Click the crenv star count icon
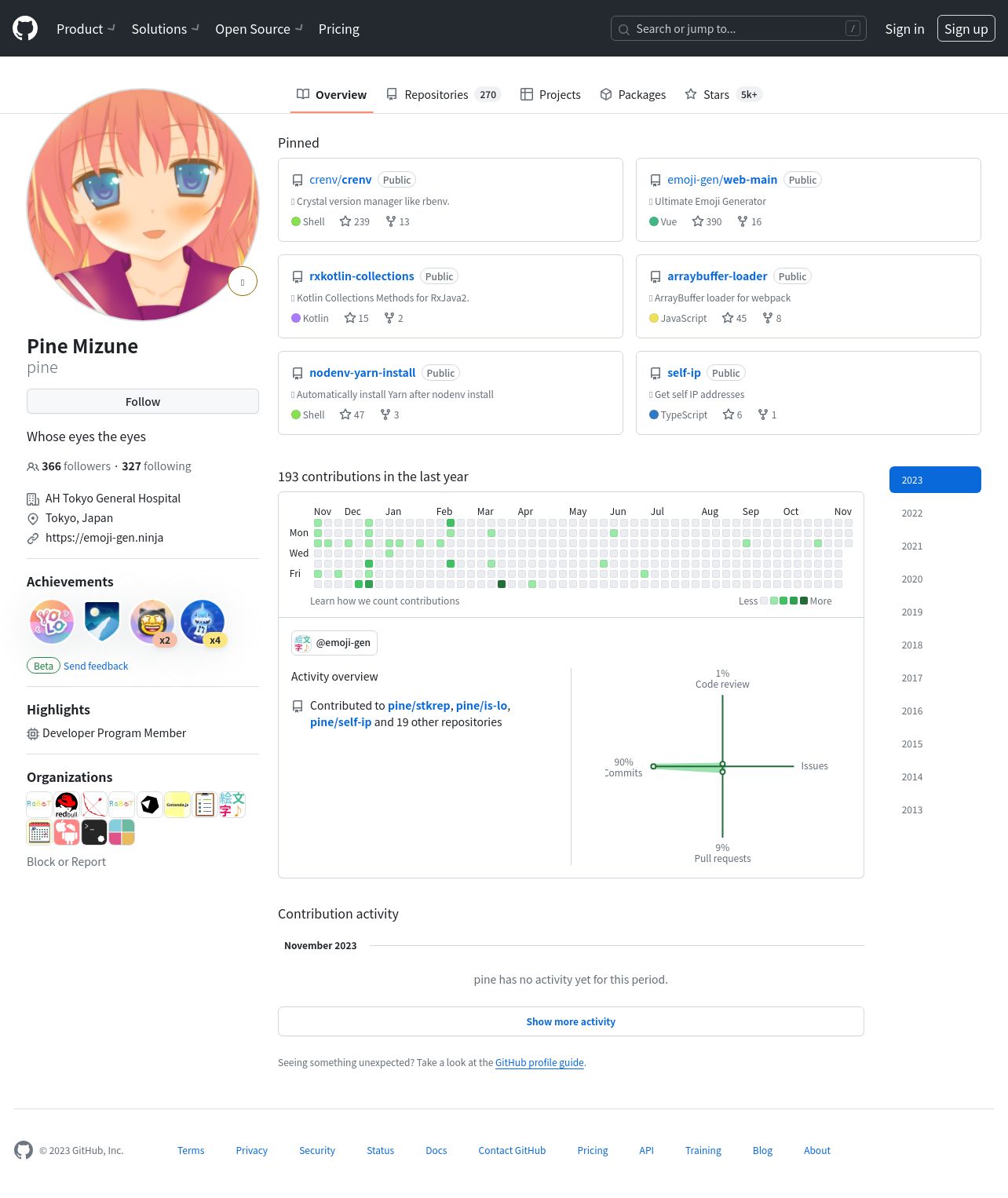 click(x=345, y=221)
